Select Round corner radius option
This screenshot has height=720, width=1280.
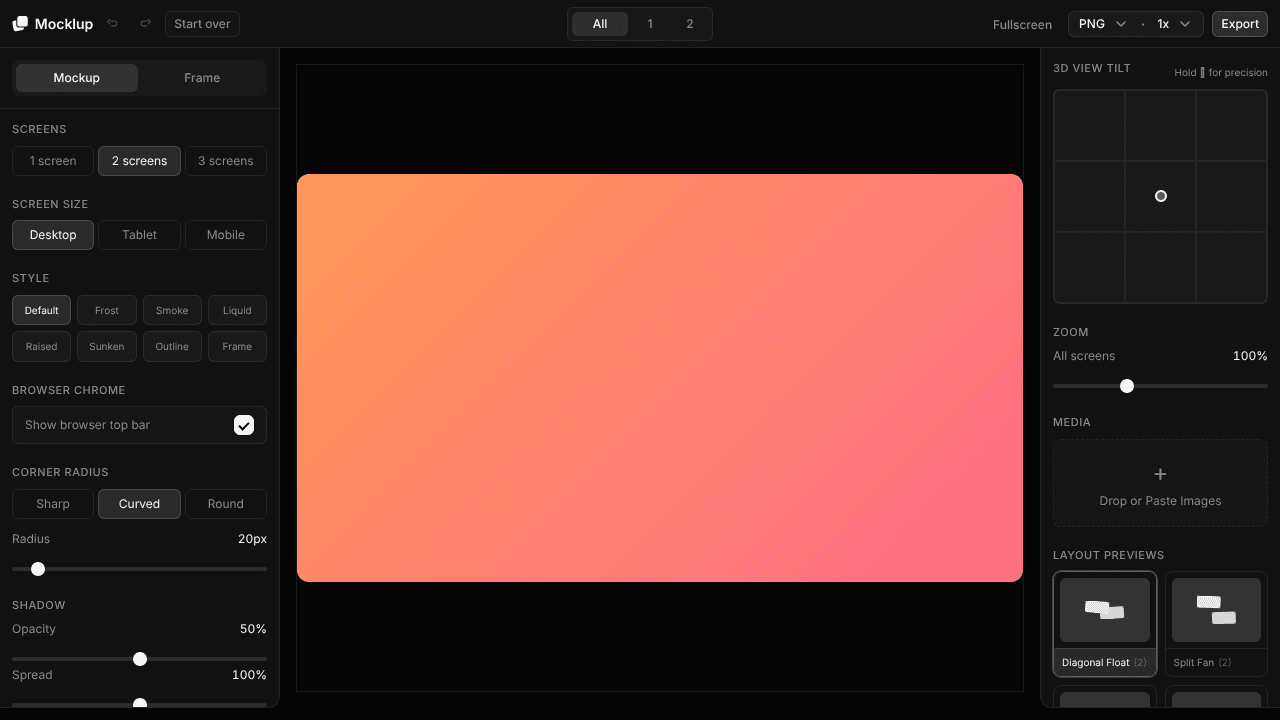[226, 504]
